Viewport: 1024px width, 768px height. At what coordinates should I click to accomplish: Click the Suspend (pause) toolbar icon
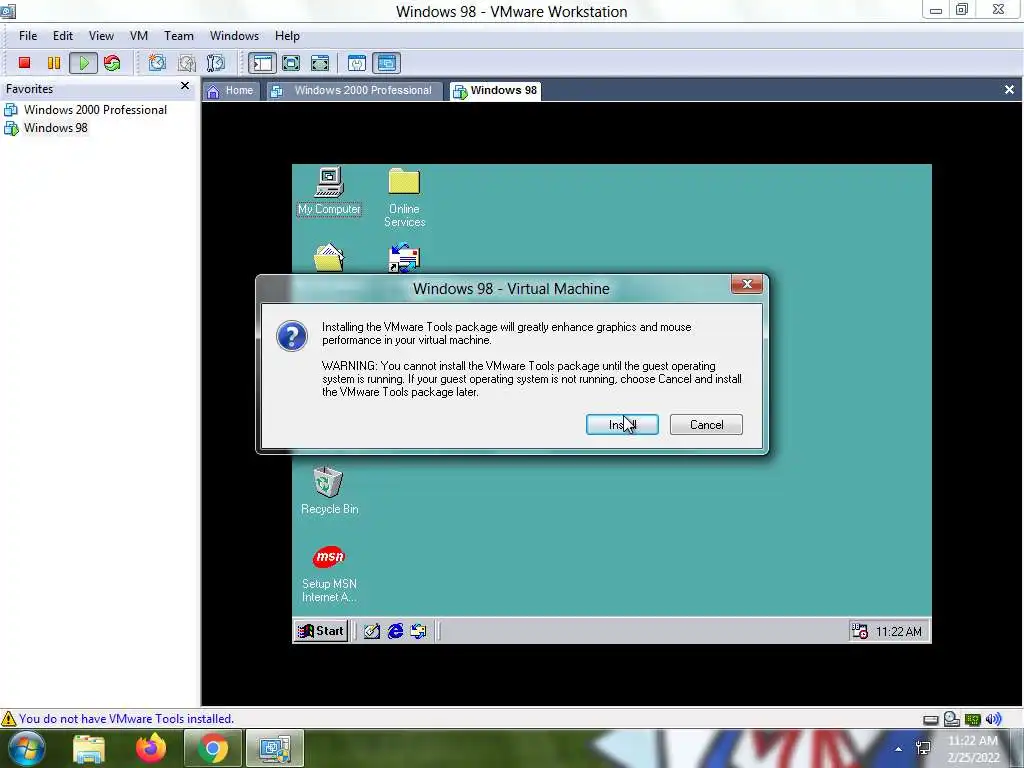(x=54, y=63)
